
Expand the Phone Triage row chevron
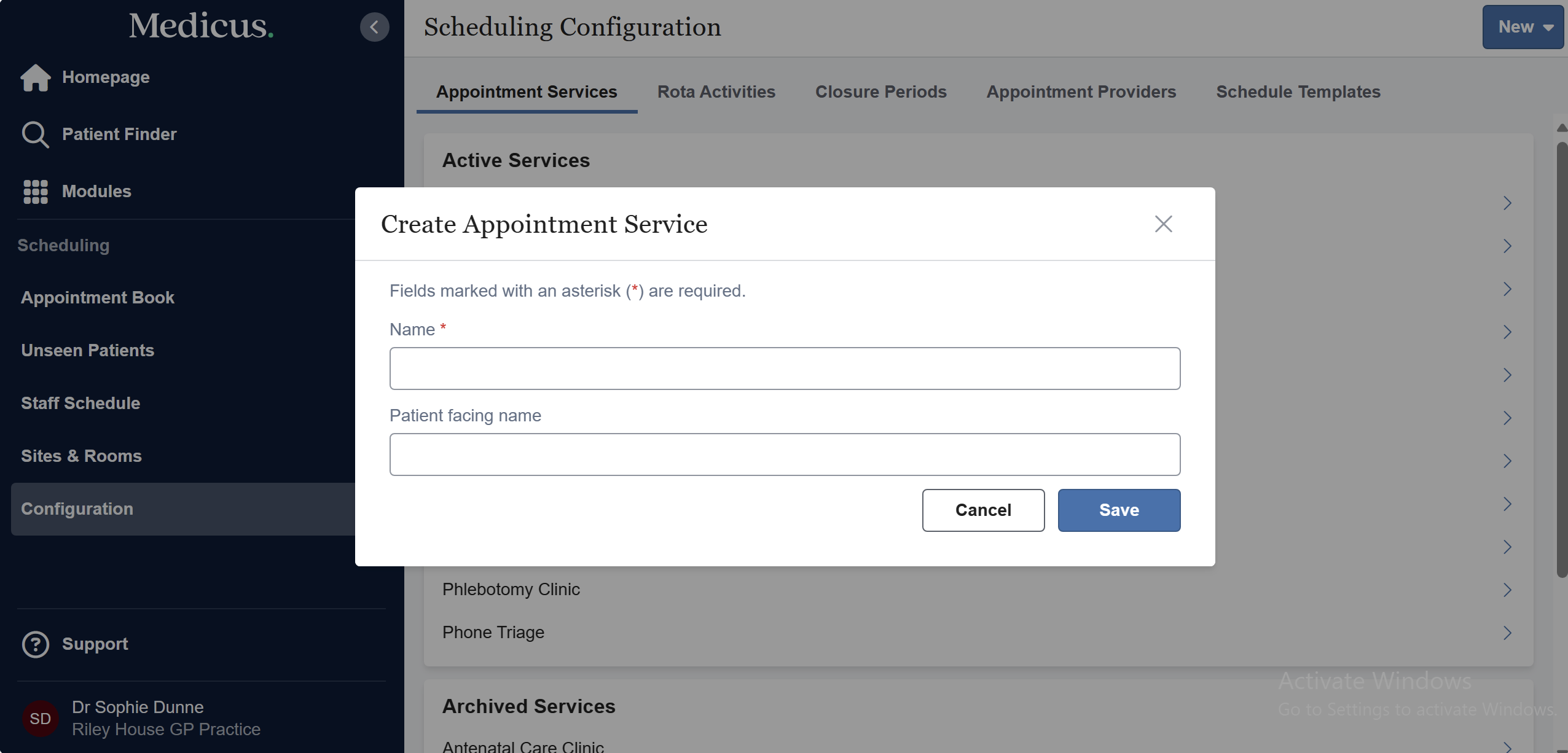(x=1507, y=633)
